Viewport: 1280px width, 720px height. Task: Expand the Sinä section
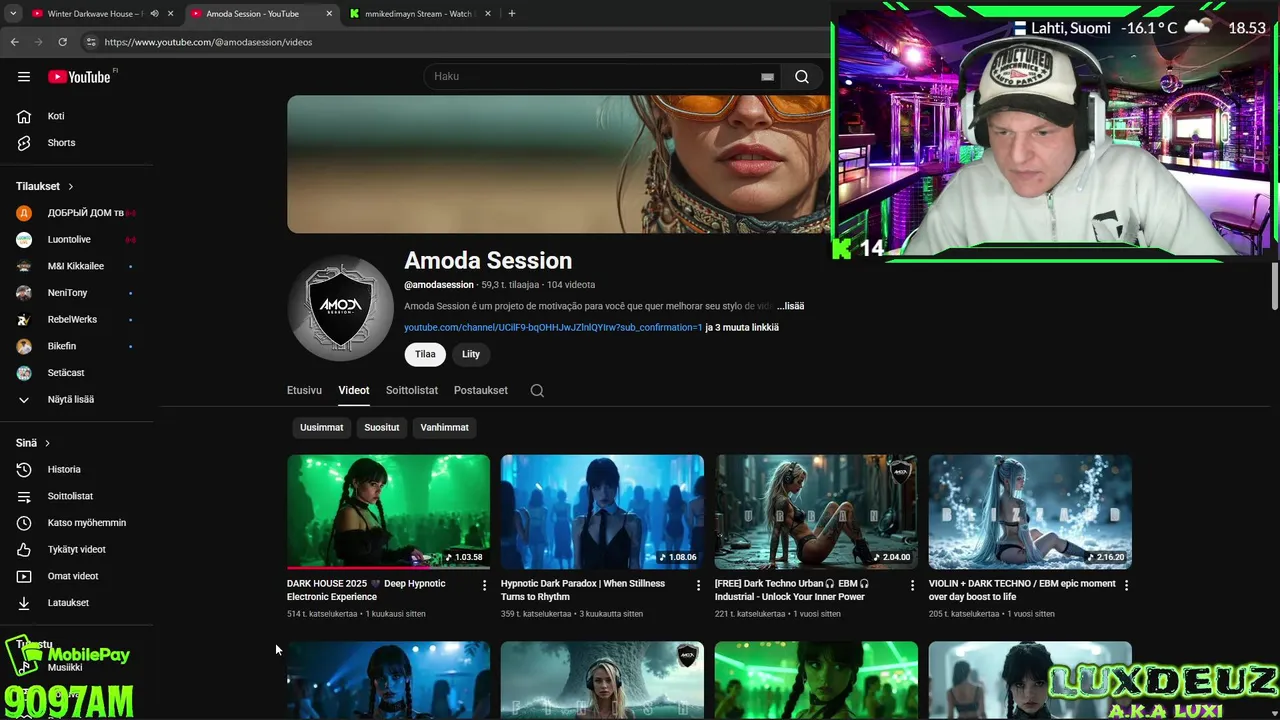coord(33,443)
